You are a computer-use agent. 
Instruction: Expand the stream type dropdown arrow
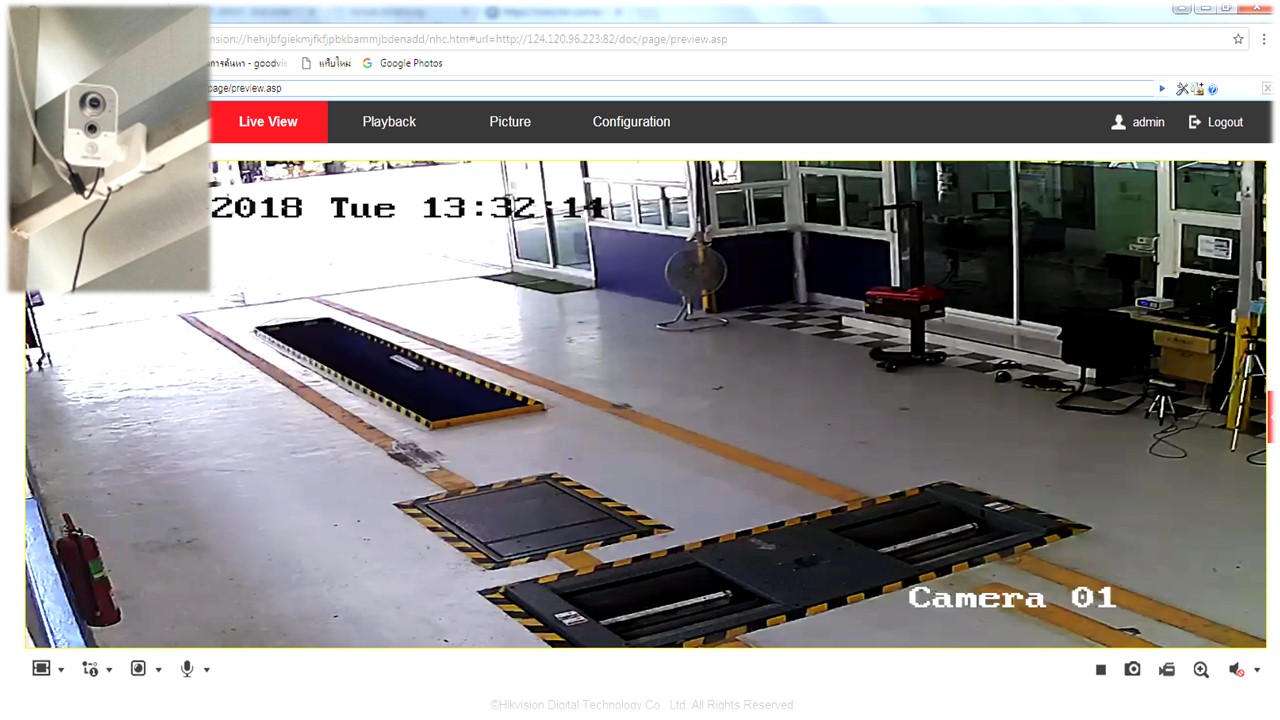[109, 670]
